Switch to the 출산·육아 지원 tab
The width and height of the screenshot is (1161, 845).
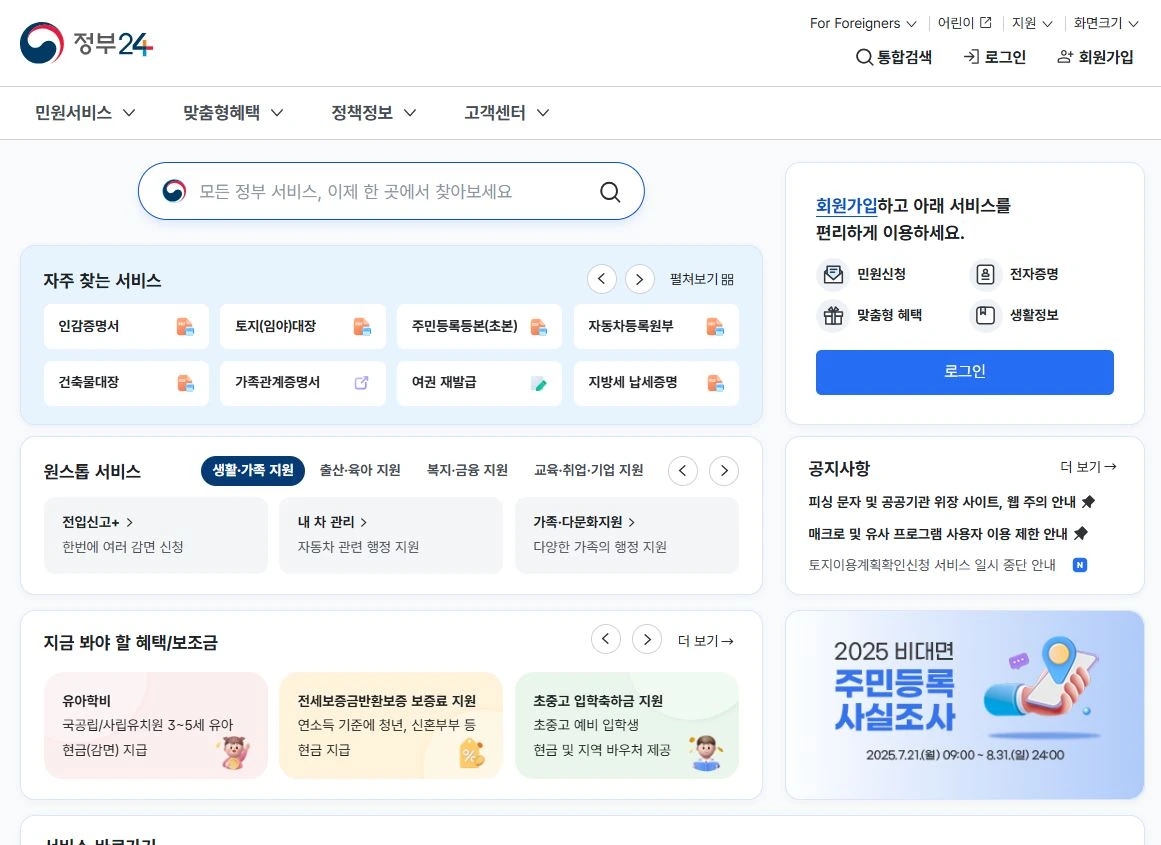click(x=359, y=470)
